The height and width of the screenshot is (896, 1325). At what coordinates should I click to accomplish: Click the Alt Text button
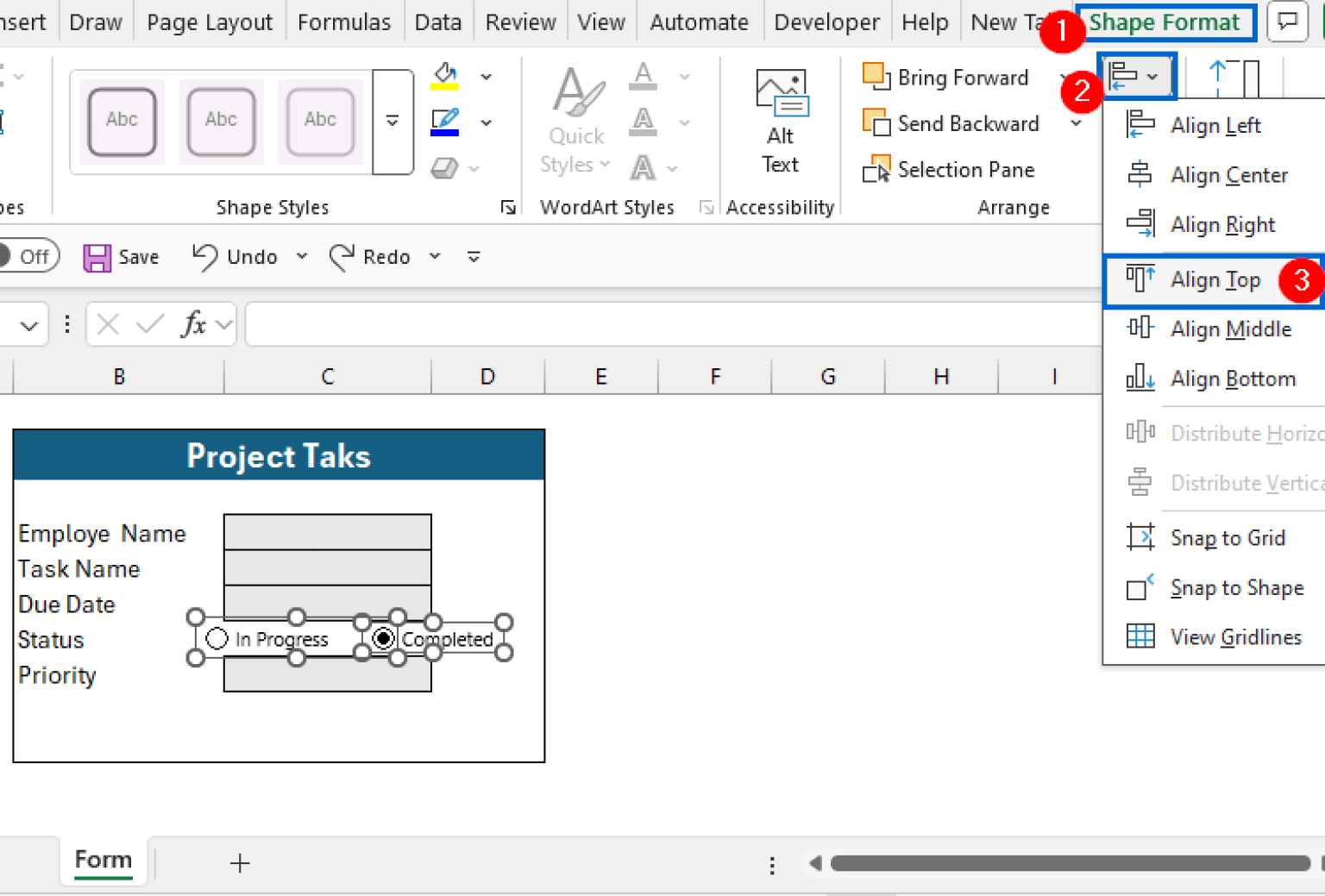coord(781,121)
